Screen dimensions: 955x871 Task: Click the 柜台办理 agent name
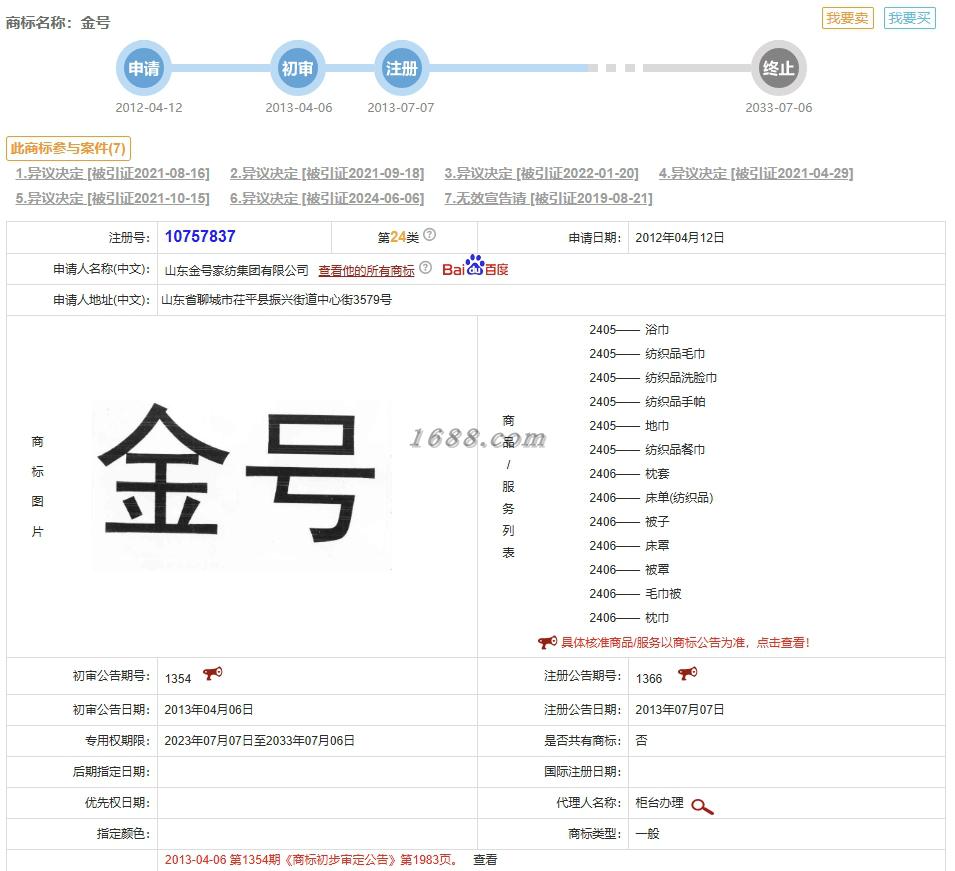point(660,803)
